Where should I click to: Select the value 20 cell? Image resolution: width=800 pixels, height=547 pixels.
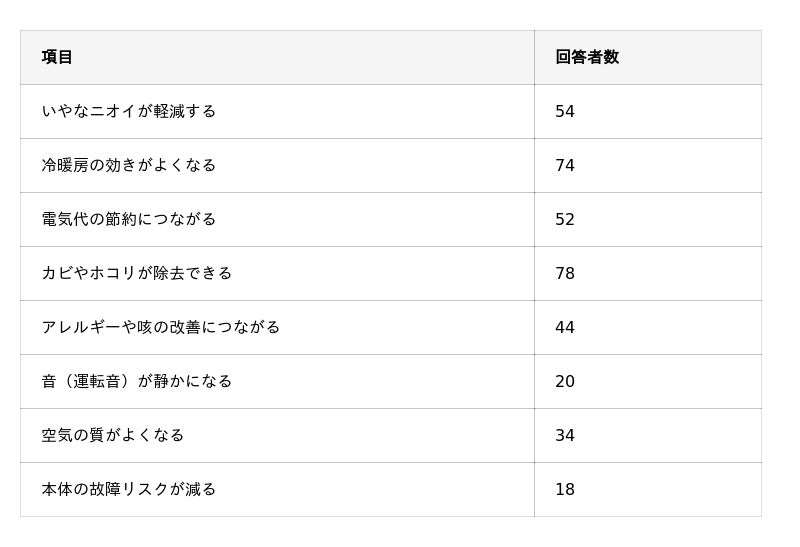(565, 381)
